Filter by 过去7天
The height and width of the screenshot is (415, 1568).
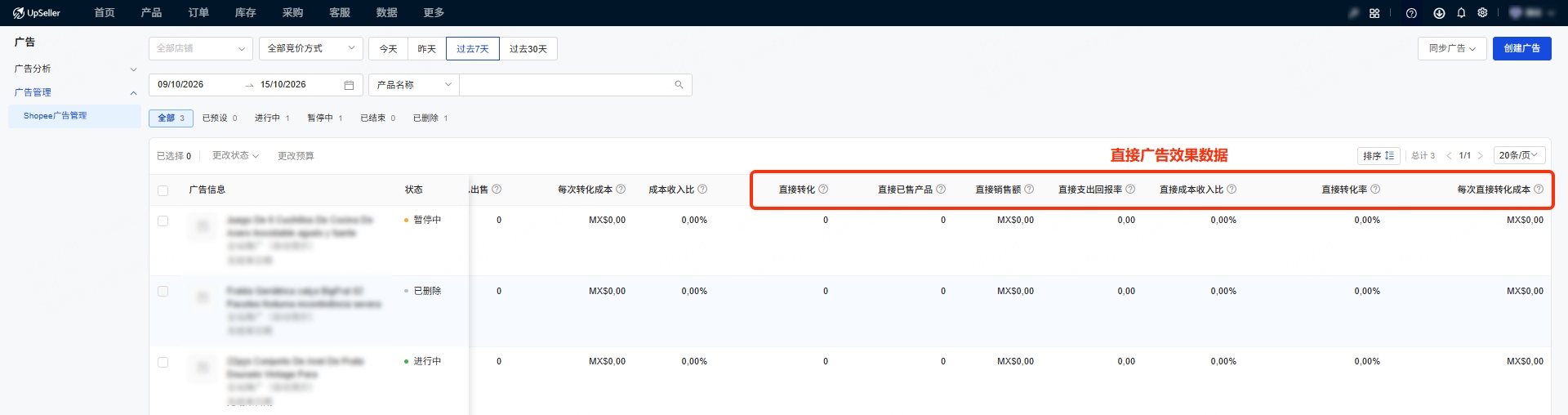click(473, 49)
